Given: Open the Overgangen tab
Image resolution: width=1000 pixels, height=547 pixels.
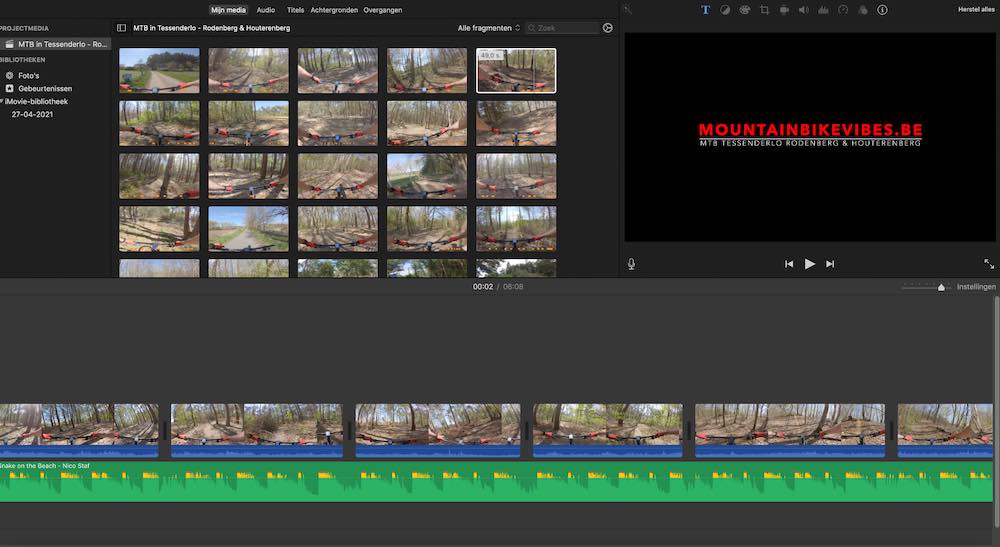Looking at the screenshot, I should pyautogui.click(x=385, y=9).
